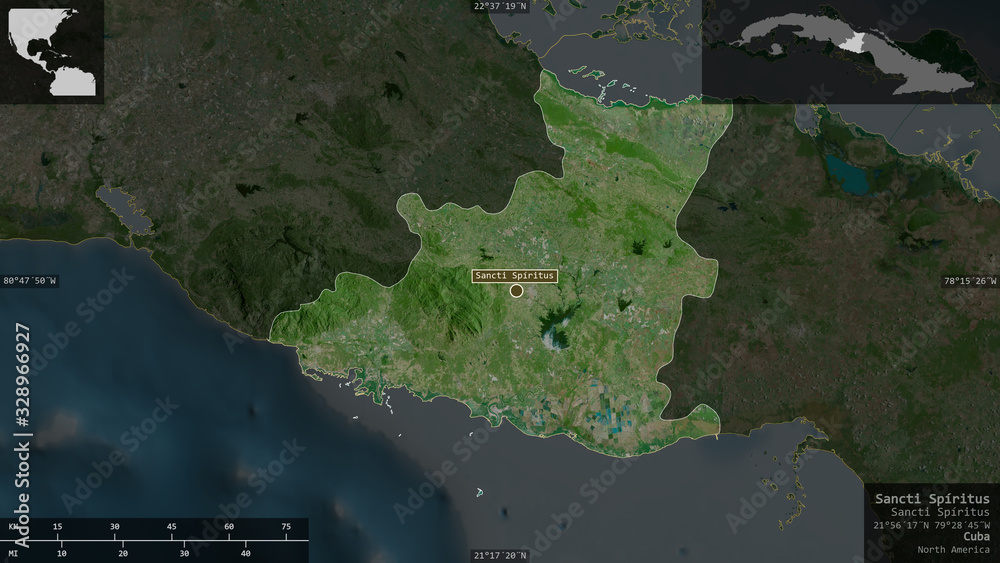This screenshot has width=1000, height=563.
Task: Click the turquoise lagoon in northeast area
Action: pos(847,175)
